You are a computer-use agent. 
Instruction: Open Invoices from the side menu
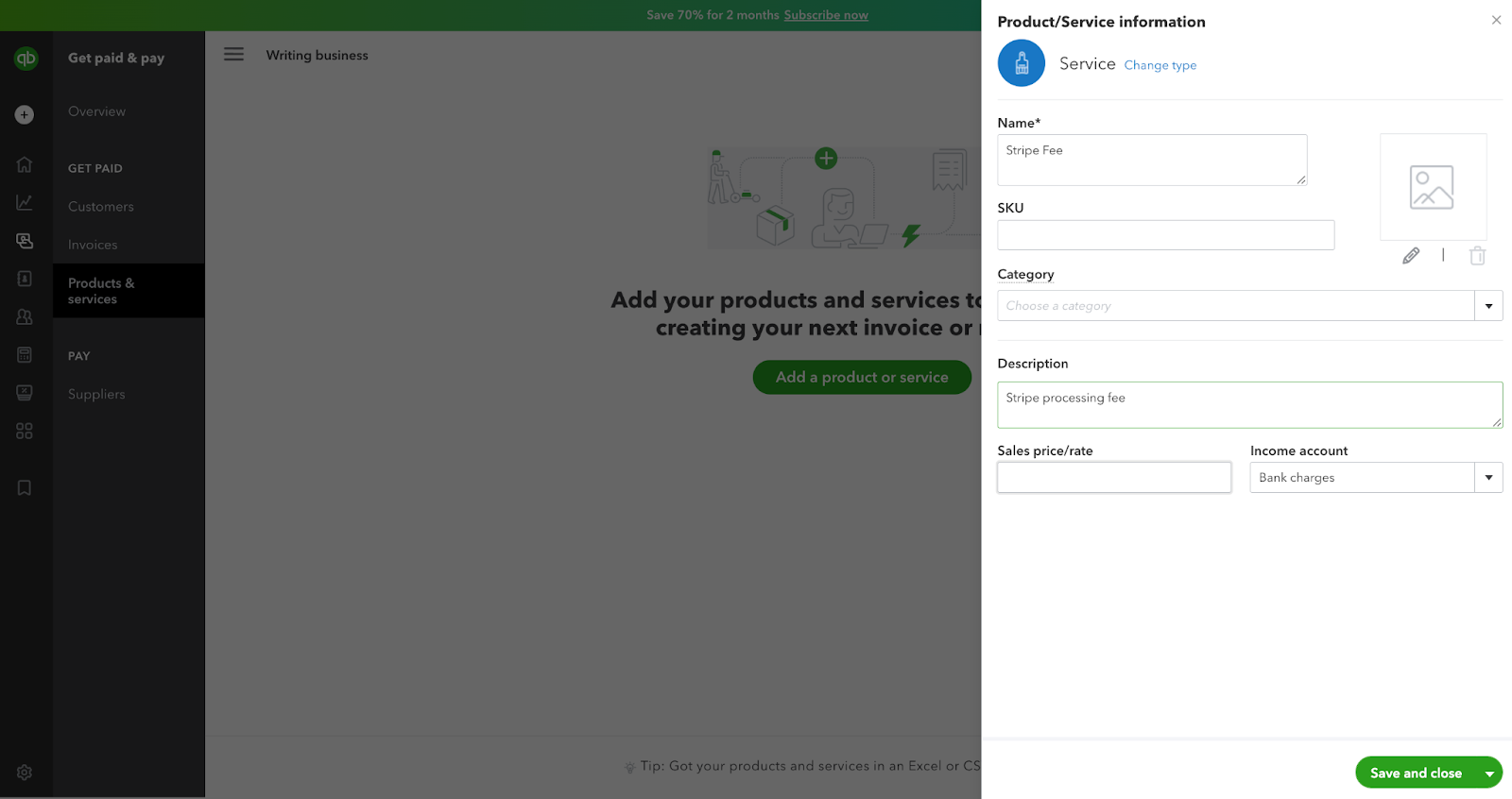93,245
